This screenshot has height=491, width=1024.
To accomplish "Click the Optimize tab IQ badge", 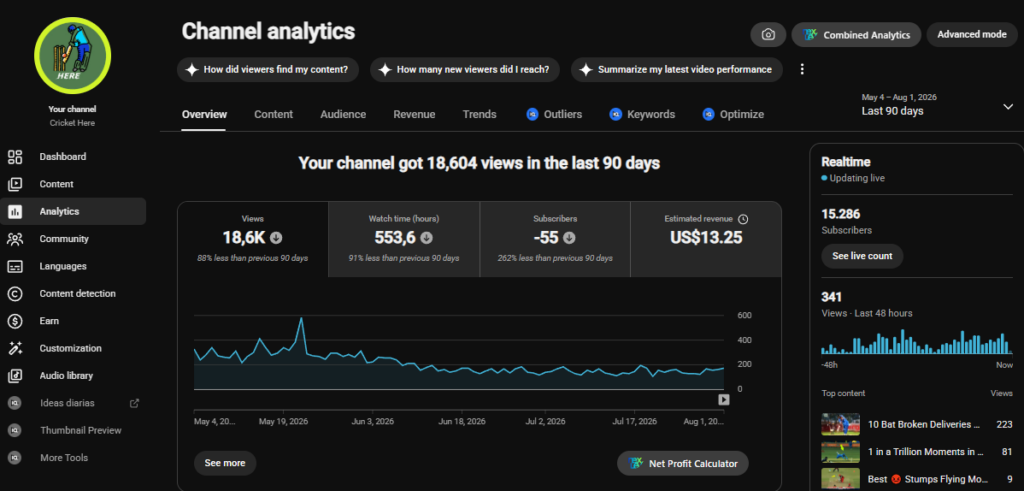I will pyautogui.click(x=709, y=114).
